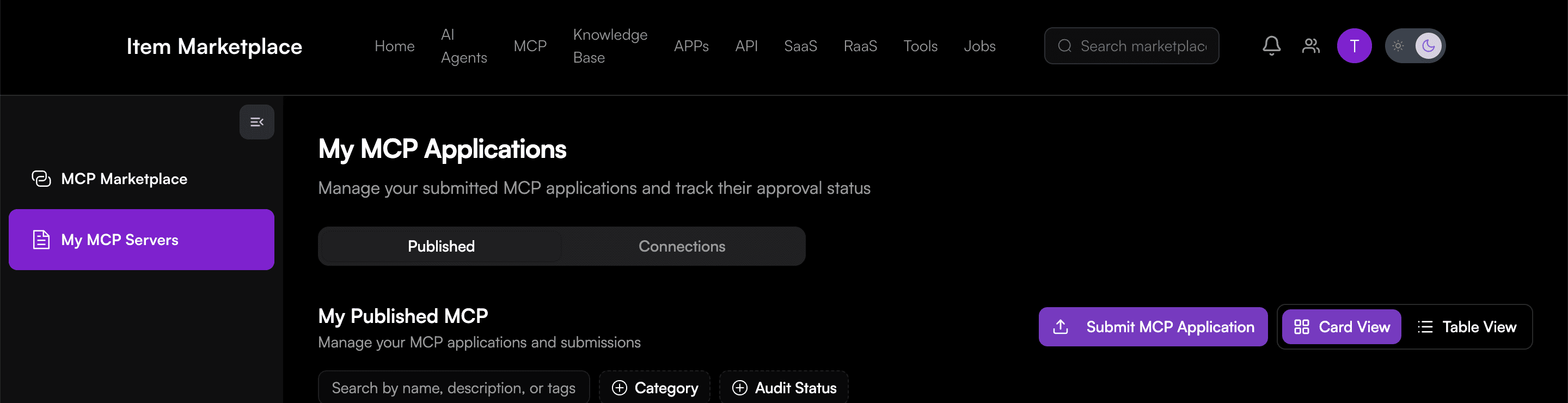Switch to light mode via sun icon
Image resolution: width=1568 pixels, height=403 pixels.
(x=1398, y=46)
